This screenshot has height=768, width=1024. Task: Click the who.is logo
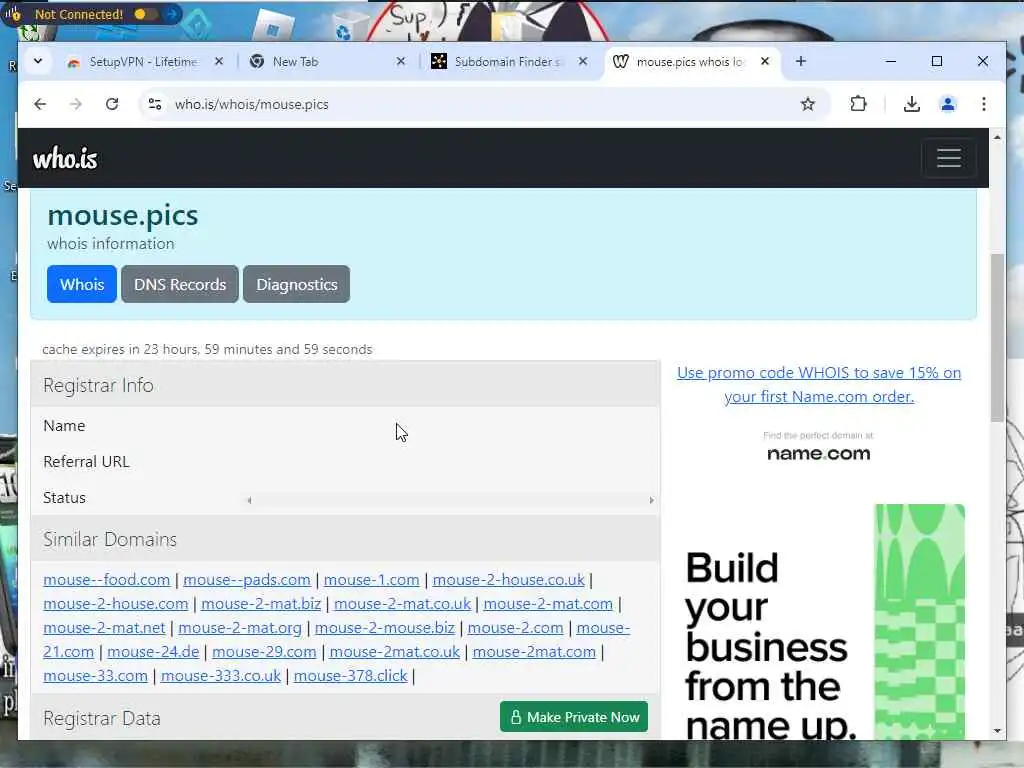point(65,158)
